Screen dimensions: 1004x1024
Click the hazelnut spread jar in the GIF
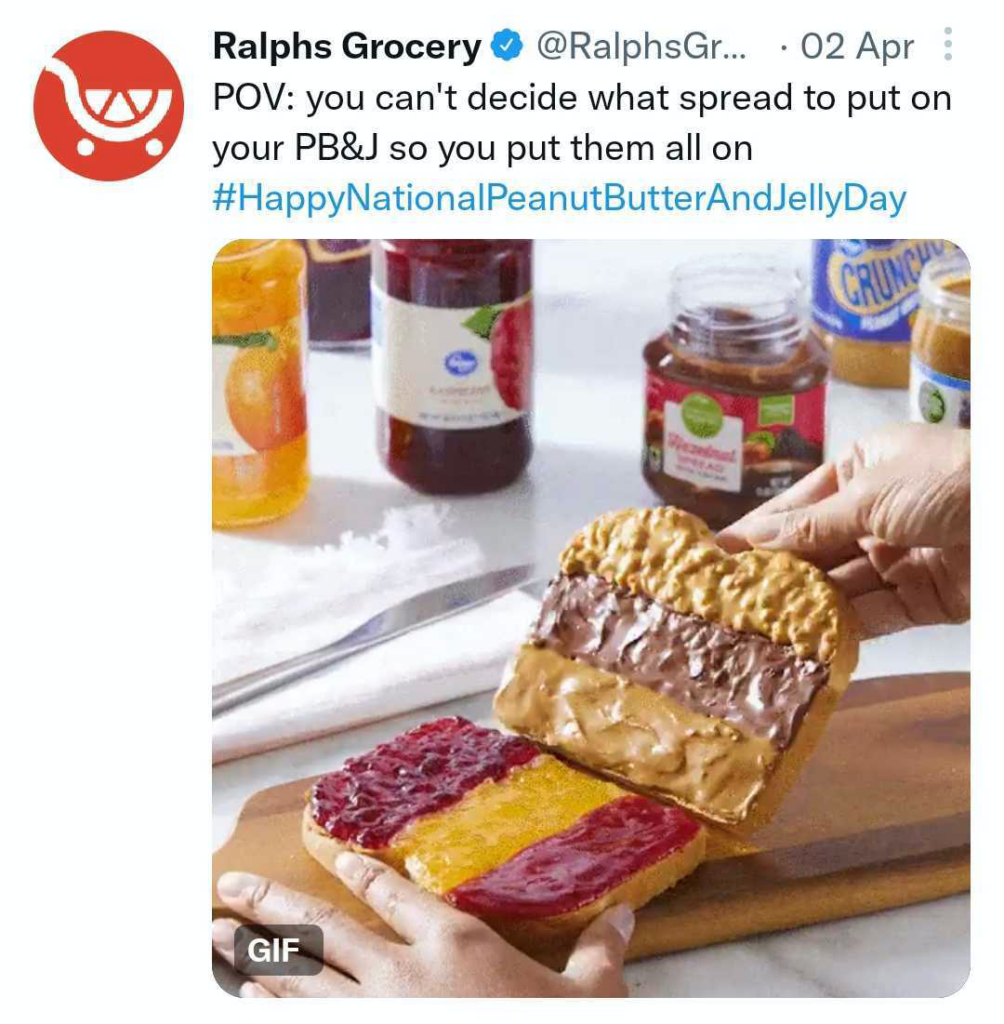(x=734, y=394)
